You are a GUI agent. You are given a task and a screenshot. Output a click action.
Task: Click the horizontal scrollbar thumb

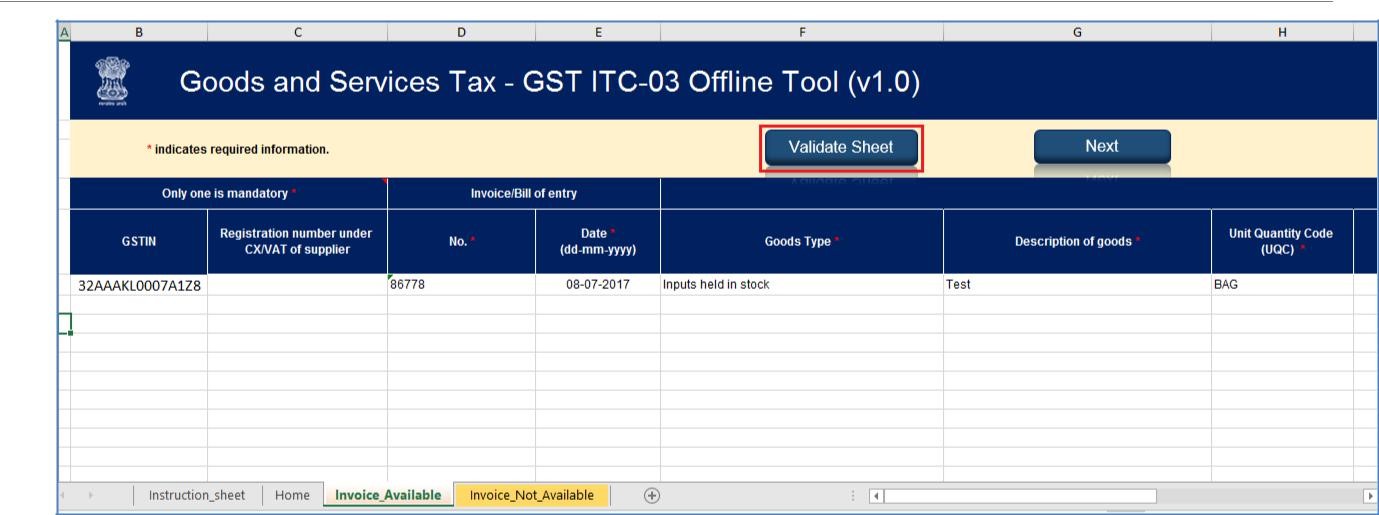tap(1018, 496)
